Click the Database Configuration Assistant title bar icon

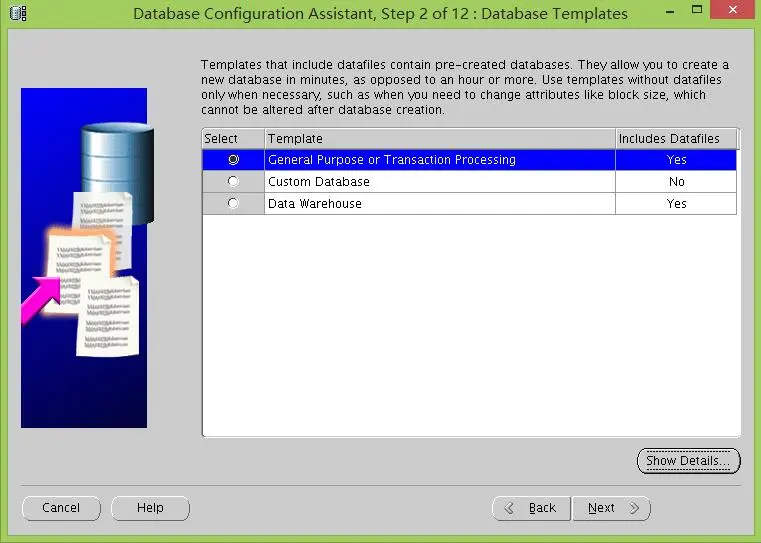point(18,13)
